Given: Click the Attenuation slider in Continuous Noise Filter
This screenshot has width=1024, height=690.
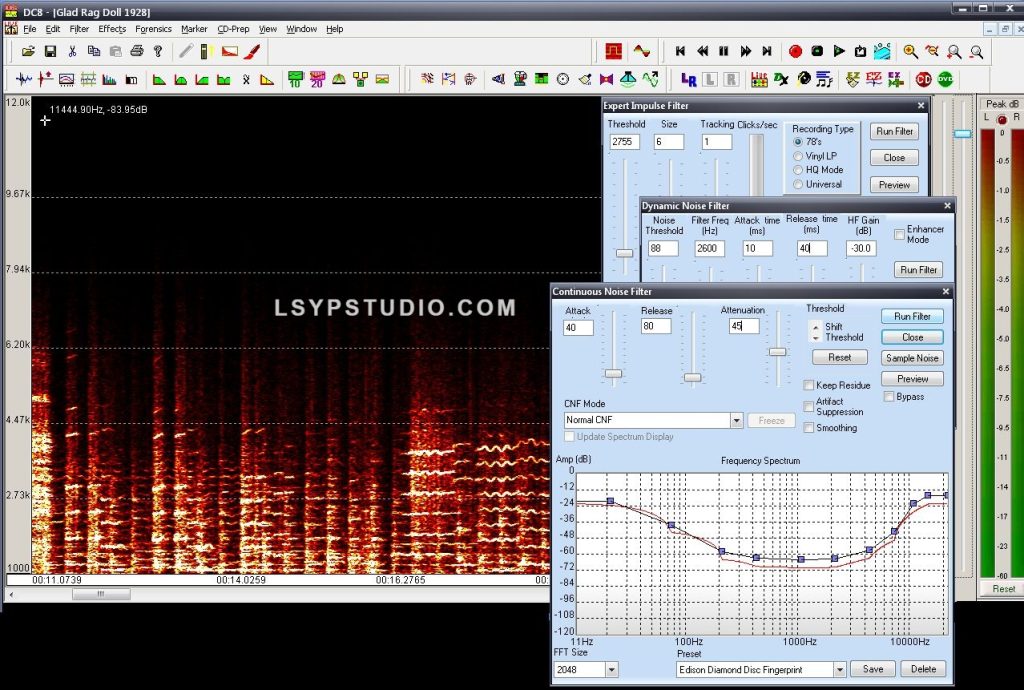Looking at the screenshot, I should coord(778,352).
